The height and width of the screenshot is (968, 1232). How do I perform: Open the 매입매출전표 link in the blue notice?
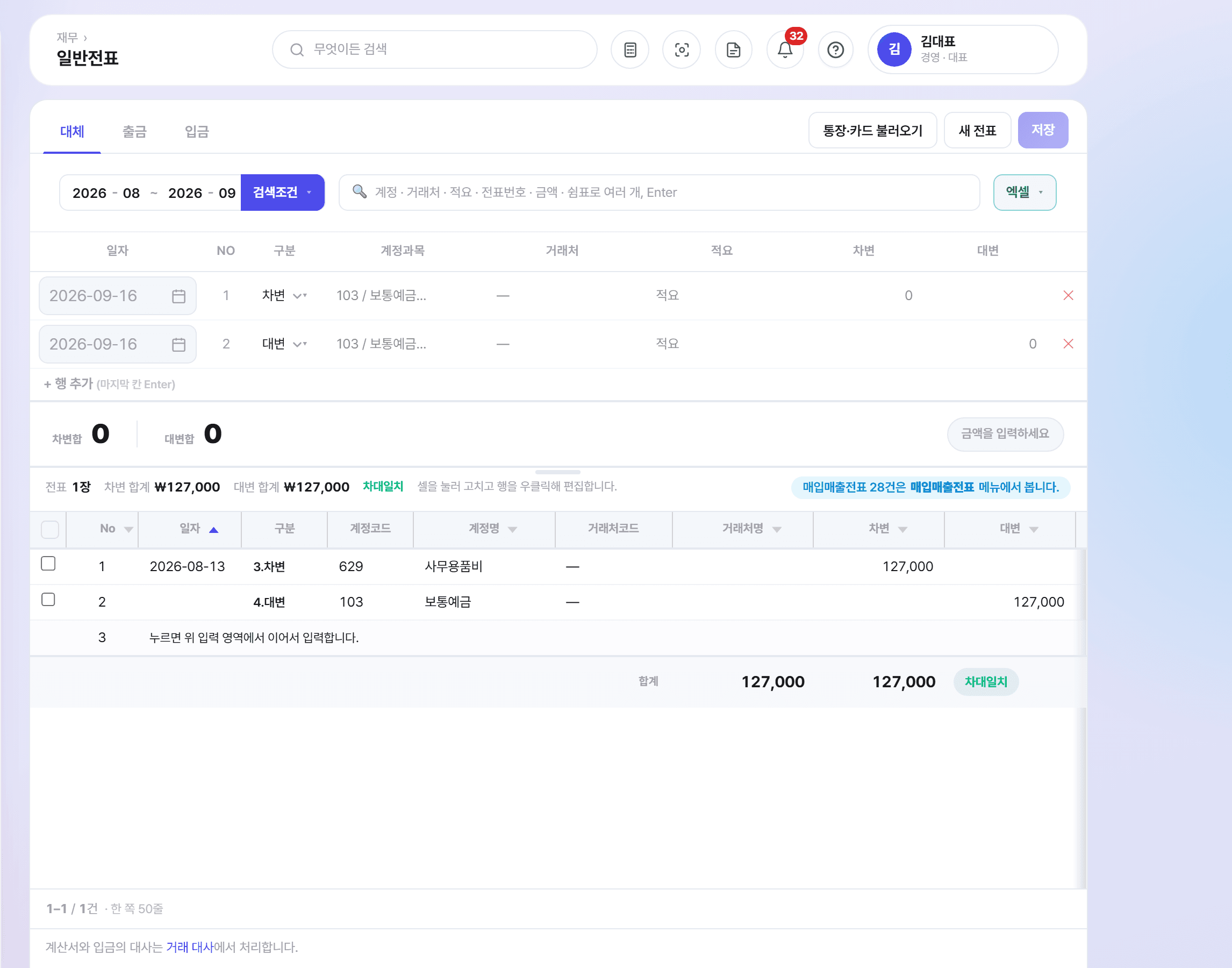(942, 487)
